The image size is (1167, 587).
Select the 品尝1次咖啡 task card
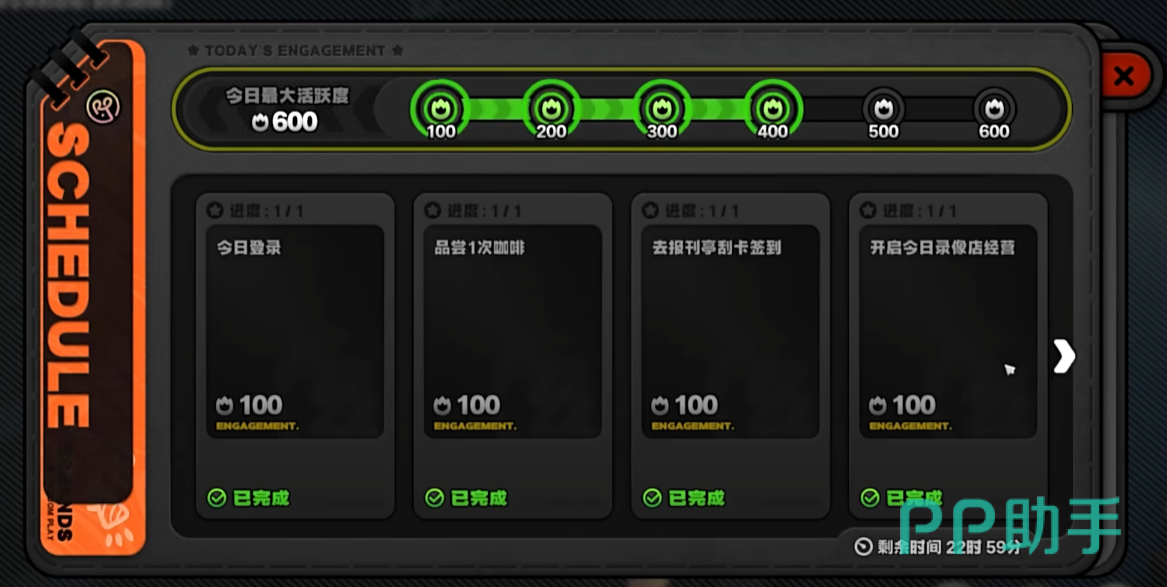(x=513, y=356)
